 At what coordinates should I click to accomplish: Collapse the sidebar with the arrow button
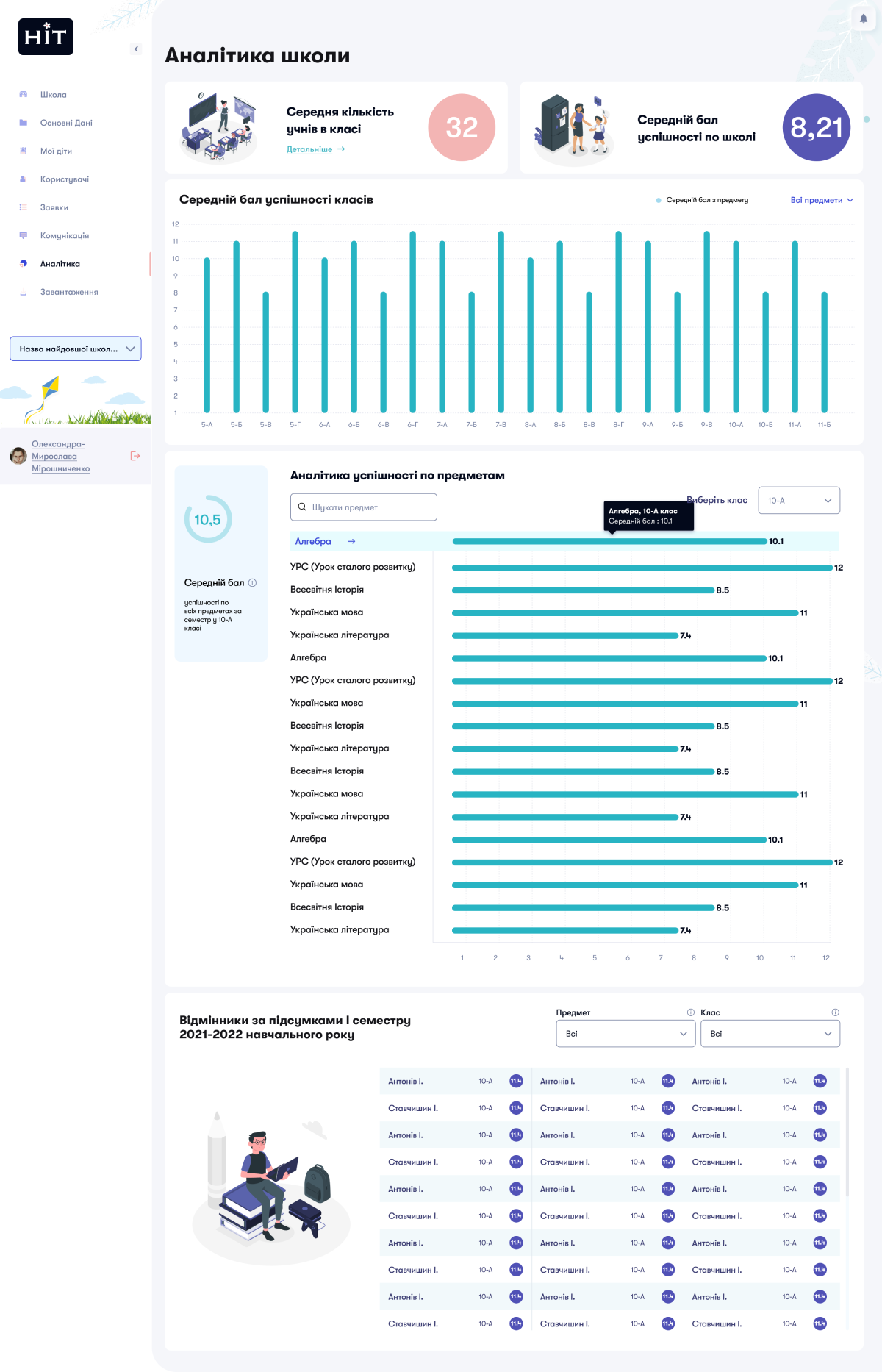point(136,49)
